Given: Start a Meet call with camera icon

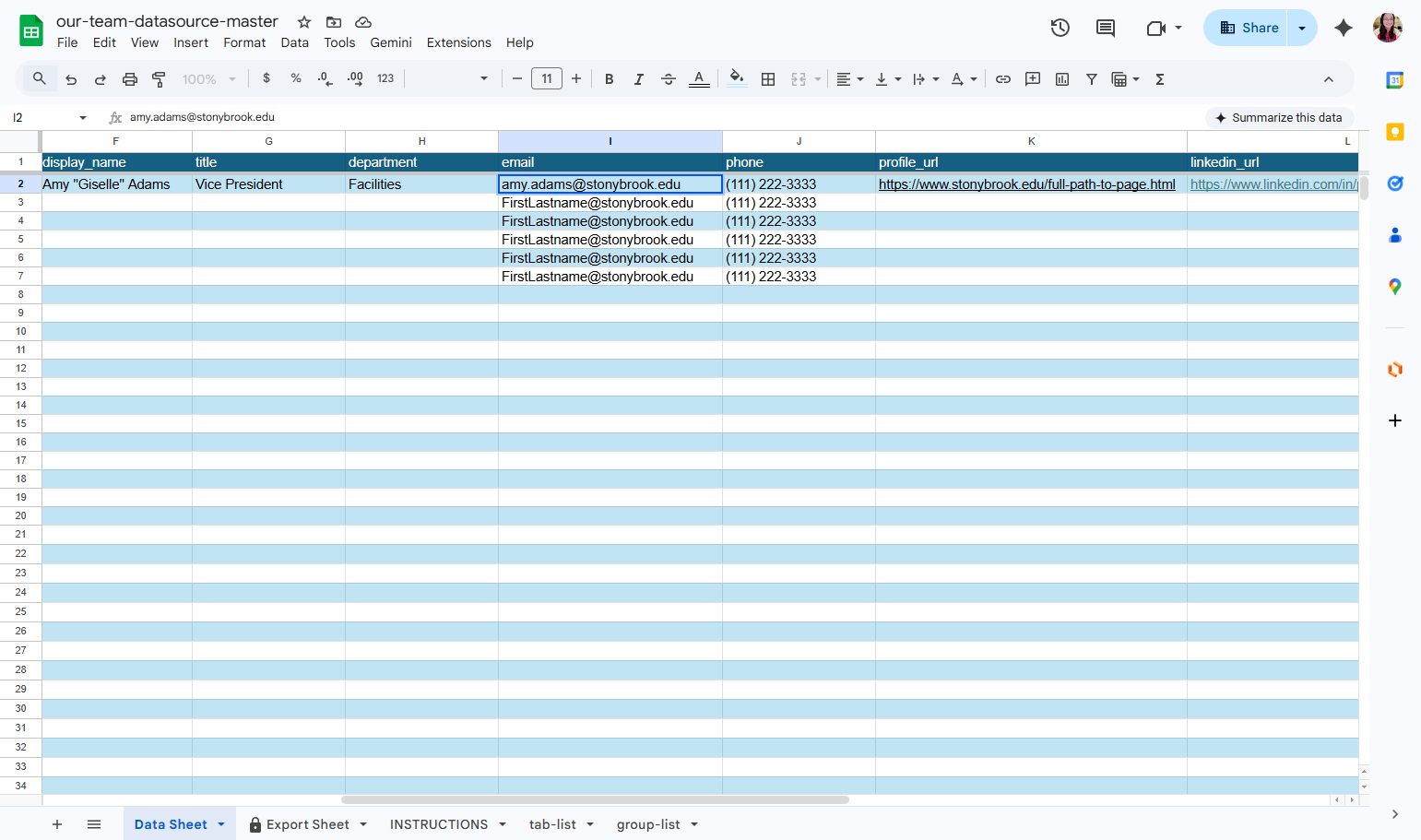Looking at the screenshot, I should pyautogui.click(x=1155, y=29).
